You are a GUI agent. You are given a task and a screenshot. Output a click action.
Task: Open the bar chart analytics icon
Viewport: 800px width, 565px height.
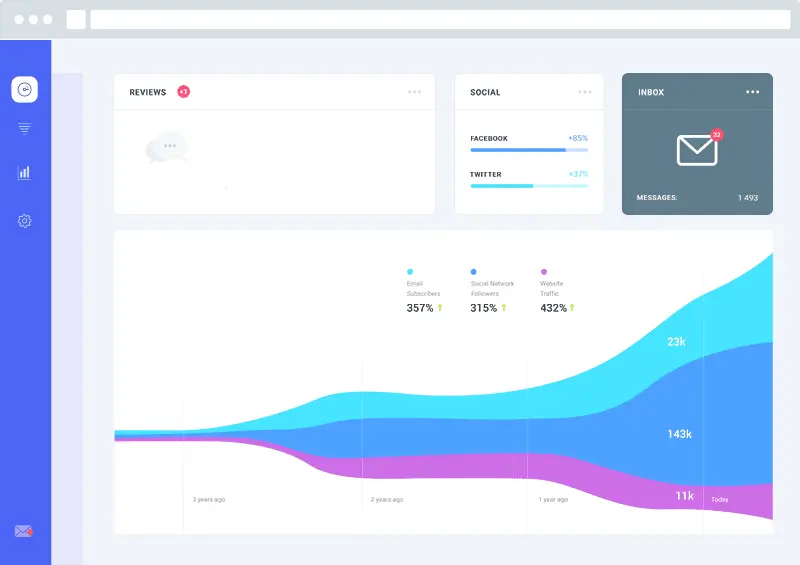point(24,173)
